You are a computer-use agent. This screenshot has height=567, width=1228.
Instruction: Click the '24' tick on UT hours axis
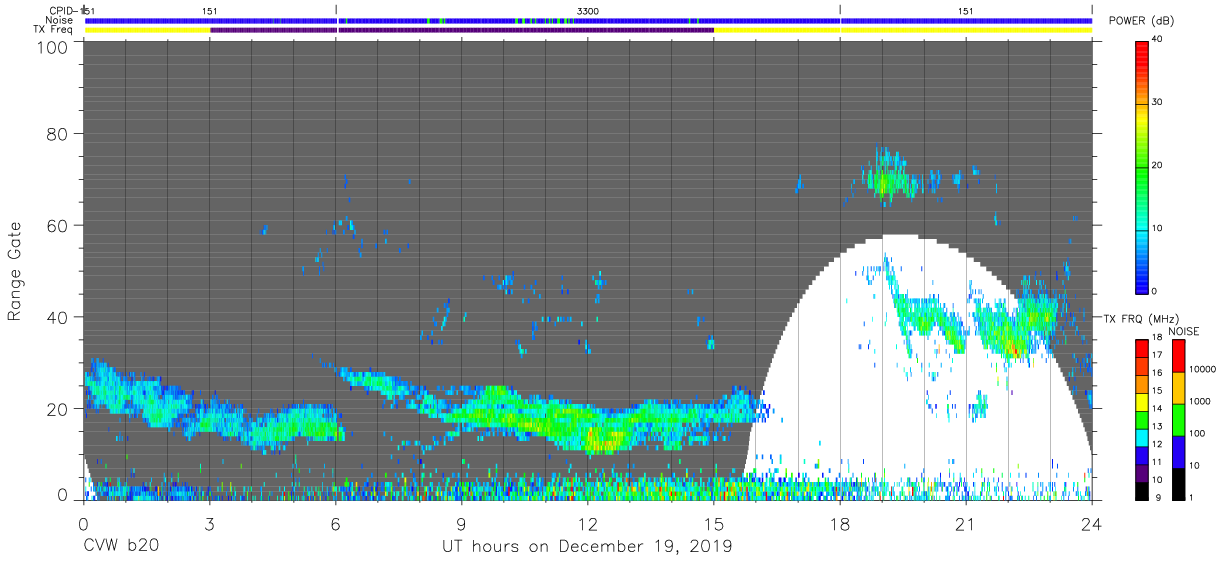pos(1092,523)
